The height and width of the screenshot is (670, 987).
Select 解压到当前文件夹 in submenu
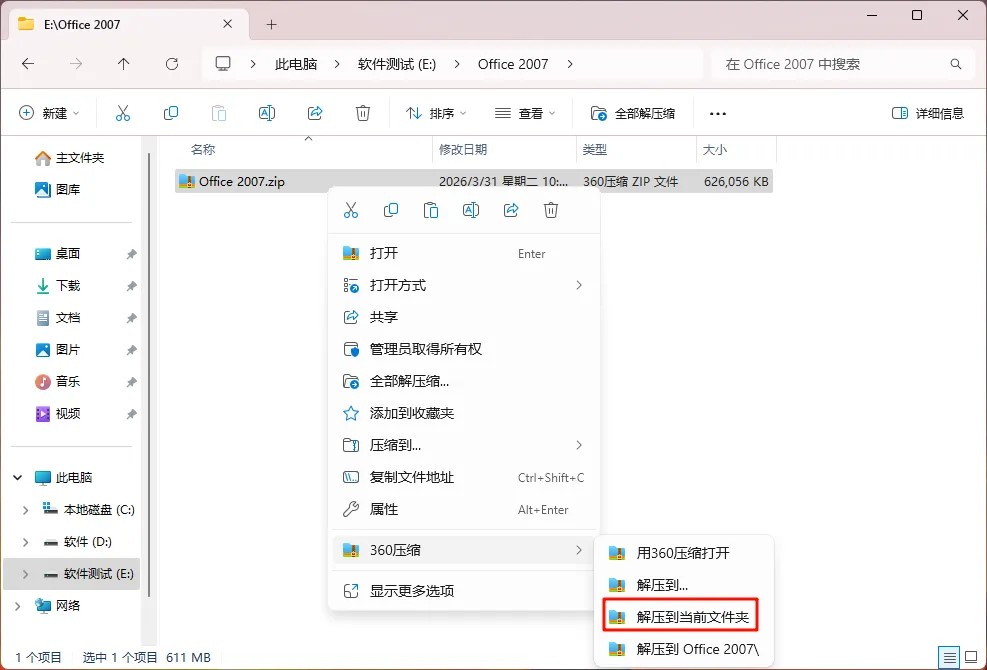[x=680, y=615]
